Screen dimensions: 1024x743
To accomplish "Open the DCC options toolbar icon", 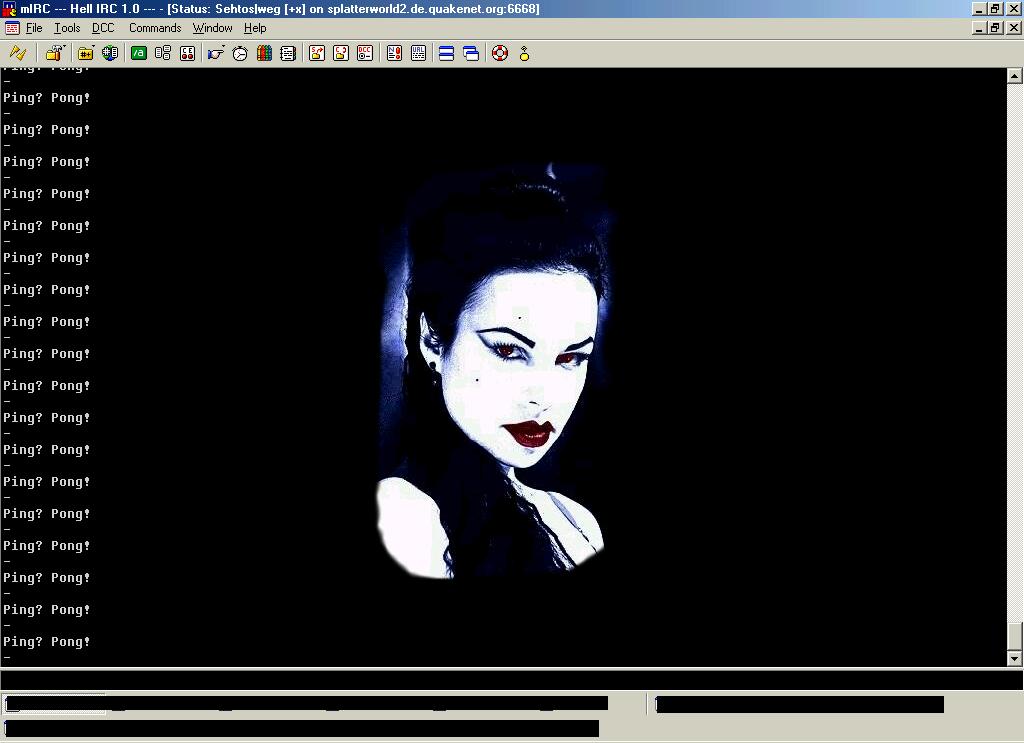I will (365, 53).
